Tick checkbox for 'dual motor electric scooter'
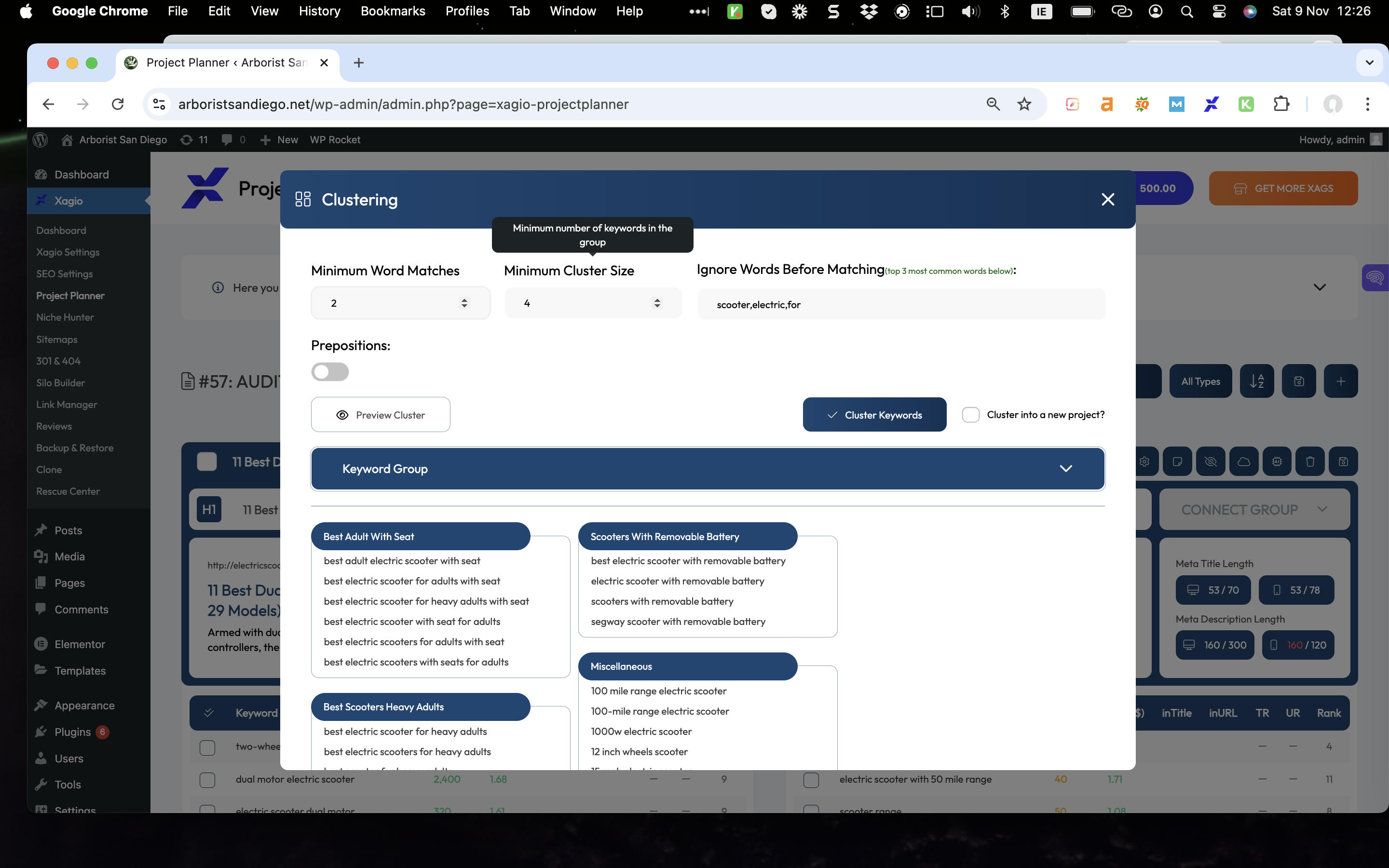The width and height of the screenshot is (1389, 868). [207, 780]
